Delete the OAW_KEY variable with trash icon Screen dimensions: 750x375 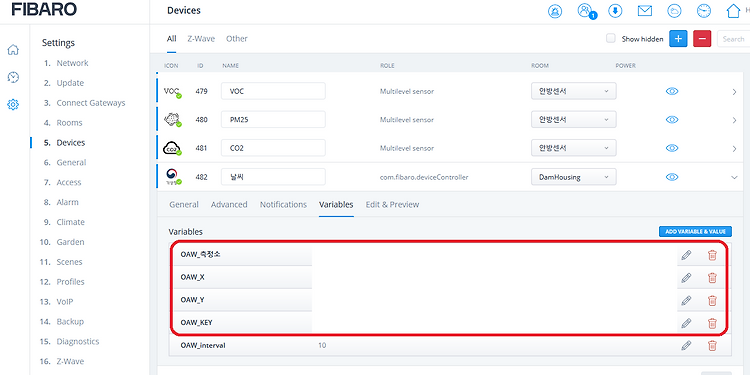712,323
